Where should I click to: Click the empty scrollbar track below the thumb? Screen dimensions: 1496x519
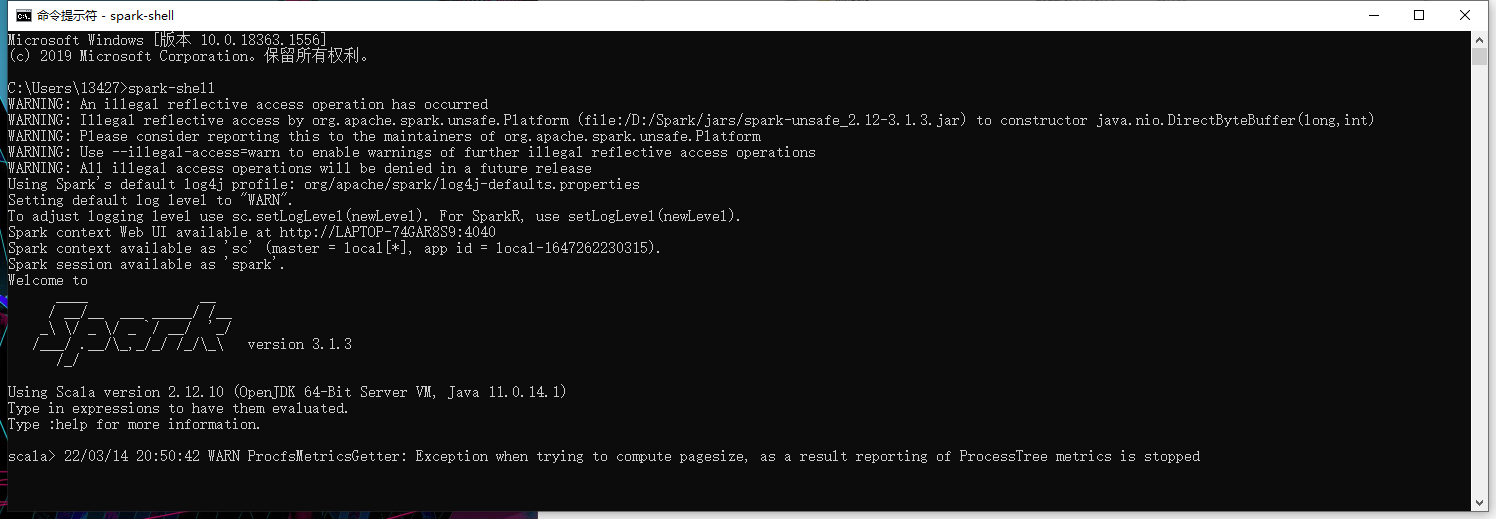point(1480,300)
